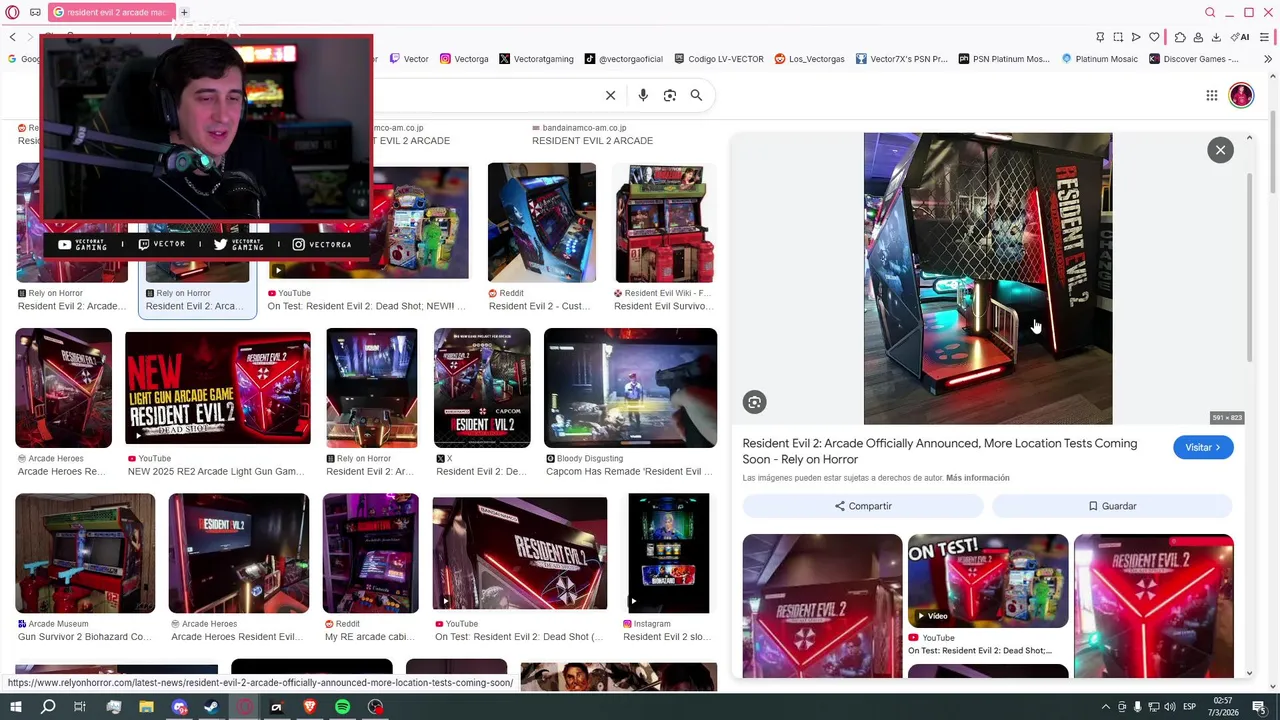Screen dimensions: 1280x720
Task: Open the Platinum Mosaic bookmark
Action: [1098, 59]
